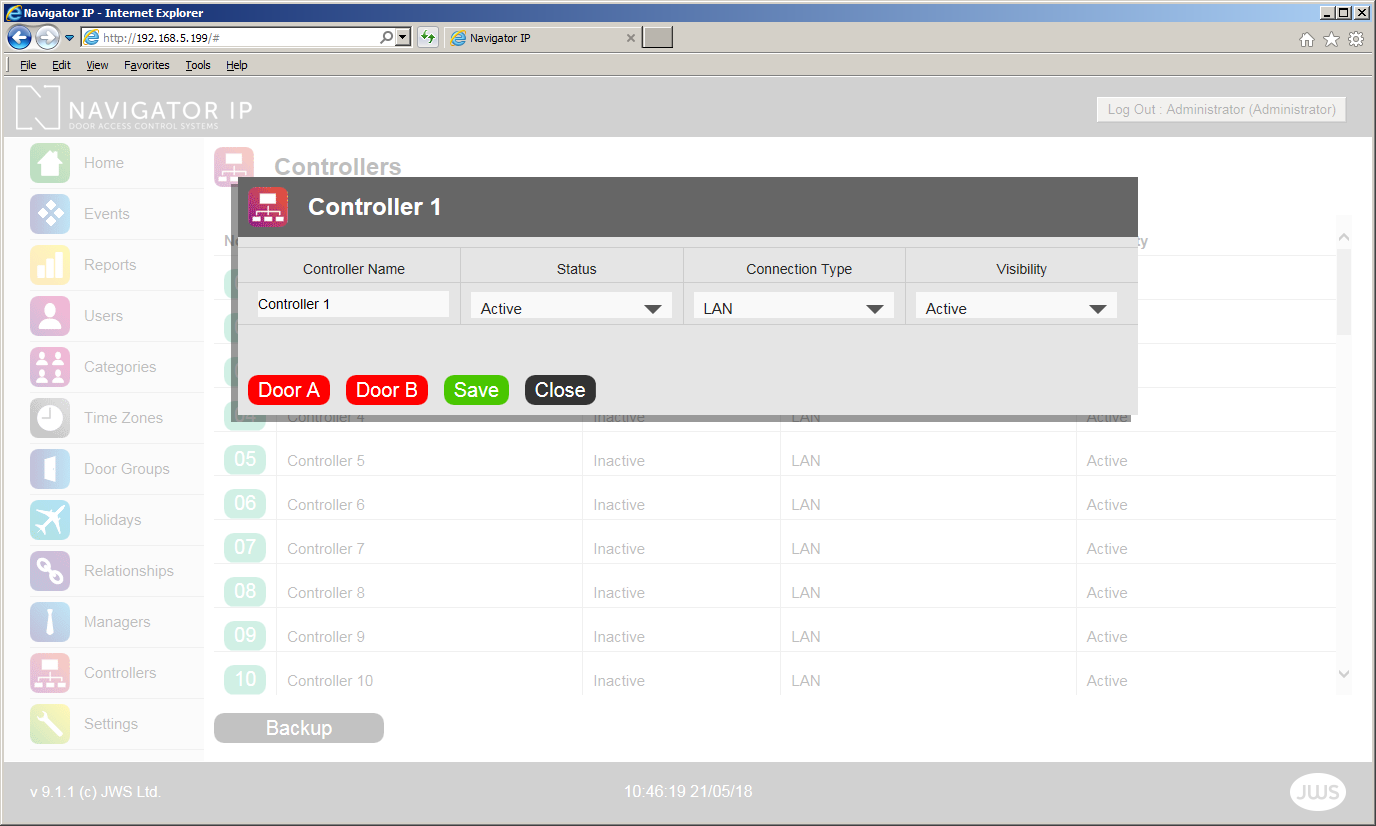Click the controllers list scroll down arrow
Screen dimensions: 1376x826
coord(1344,674)
